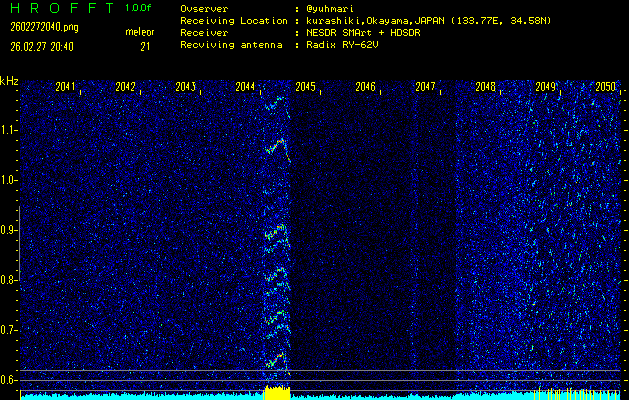Select the 2047 time marker

coord(426,88)
